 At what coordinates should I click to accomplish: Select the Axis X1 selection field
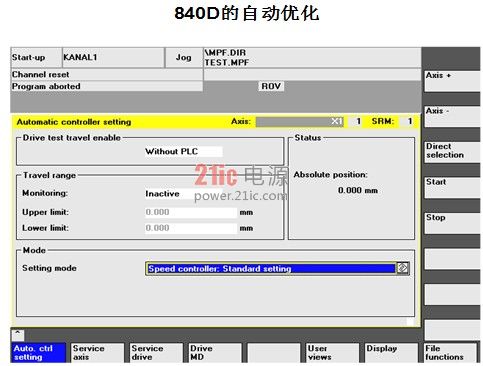tap(300, 122)
